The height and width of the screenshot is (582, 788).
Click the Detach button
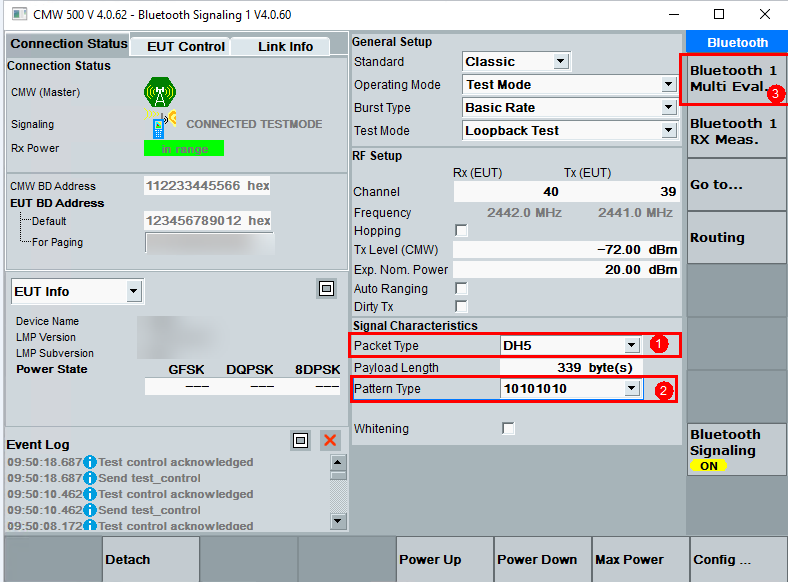click(151, 559)
